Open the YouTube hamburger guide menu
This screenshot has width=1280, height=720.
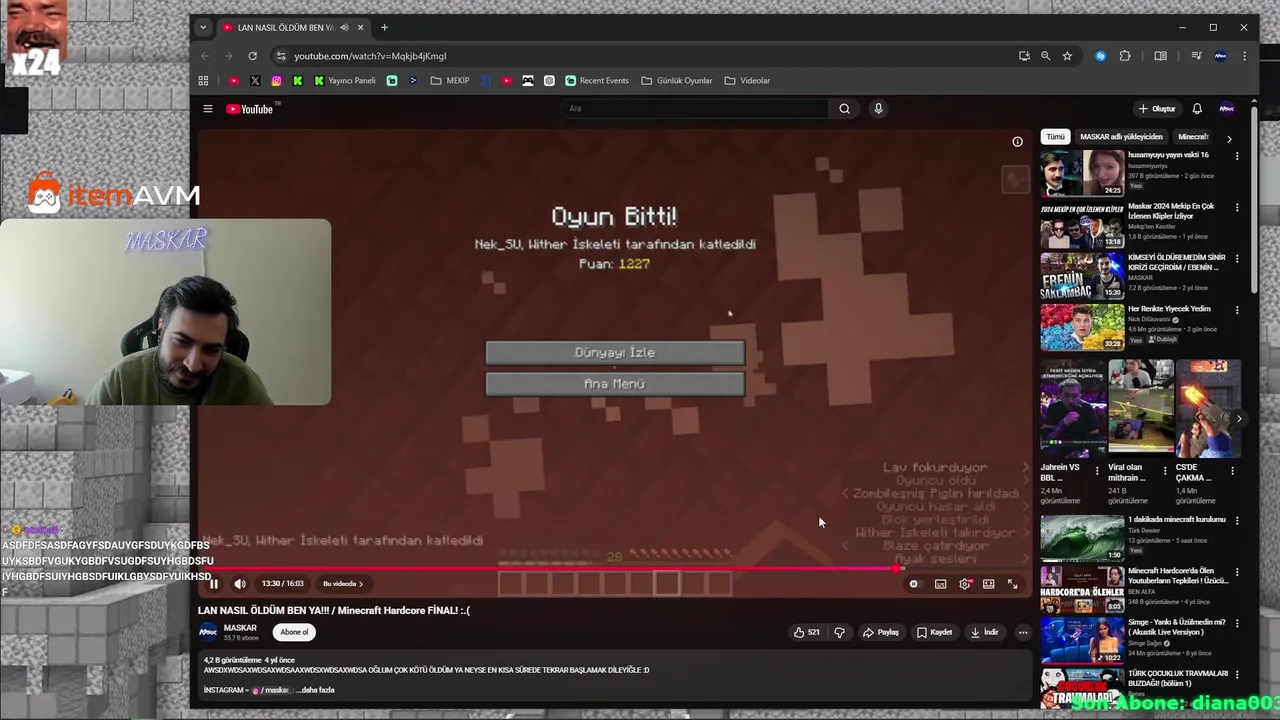[x=208, y=109]
